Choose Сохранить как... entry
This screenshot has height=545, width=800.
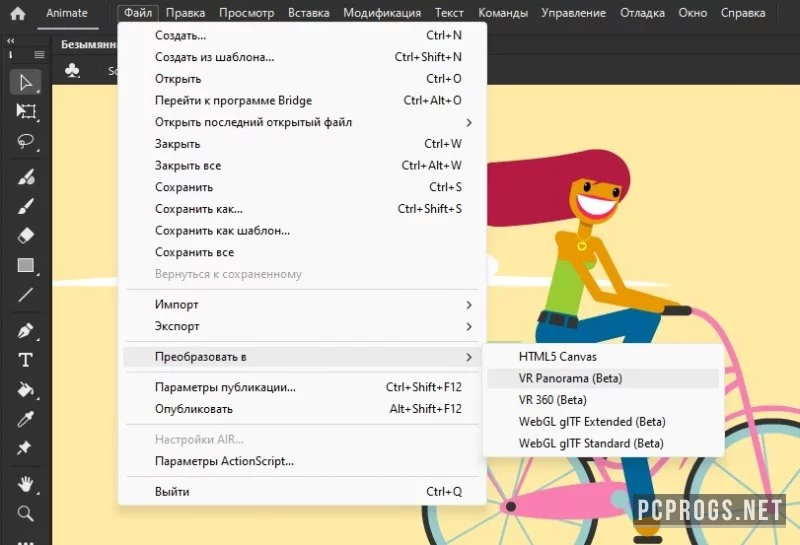[x=302, y=209]
